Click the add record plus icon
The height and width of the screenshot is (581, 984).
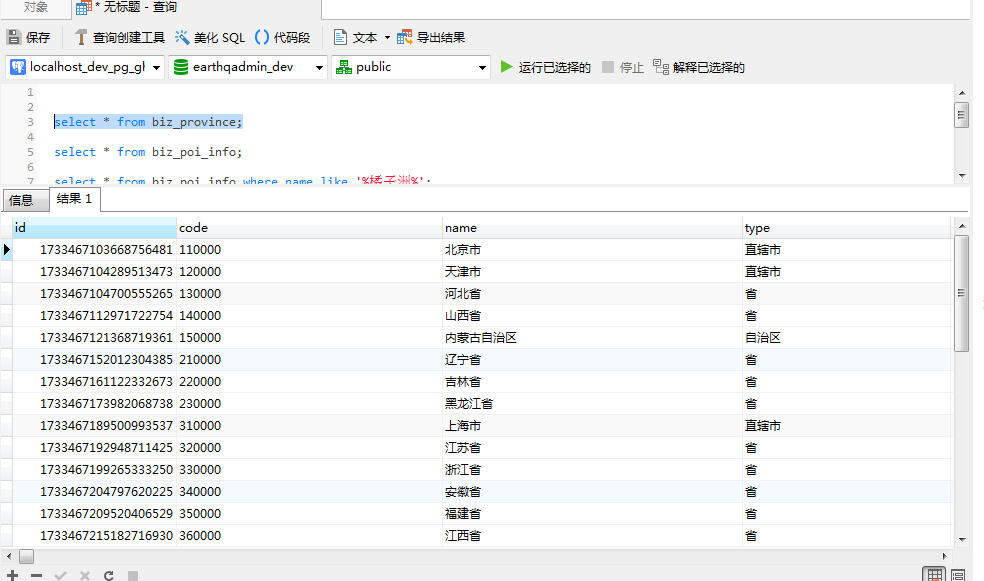(12, 575)
